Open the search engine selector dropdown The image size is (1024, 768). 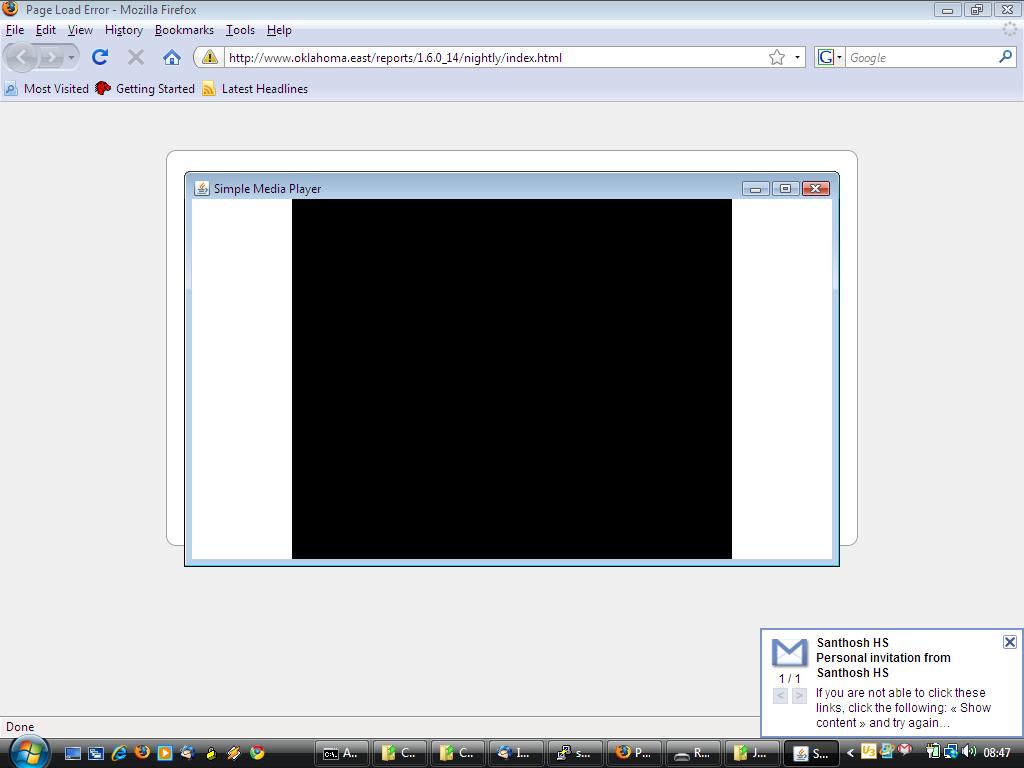coord(830,57)
